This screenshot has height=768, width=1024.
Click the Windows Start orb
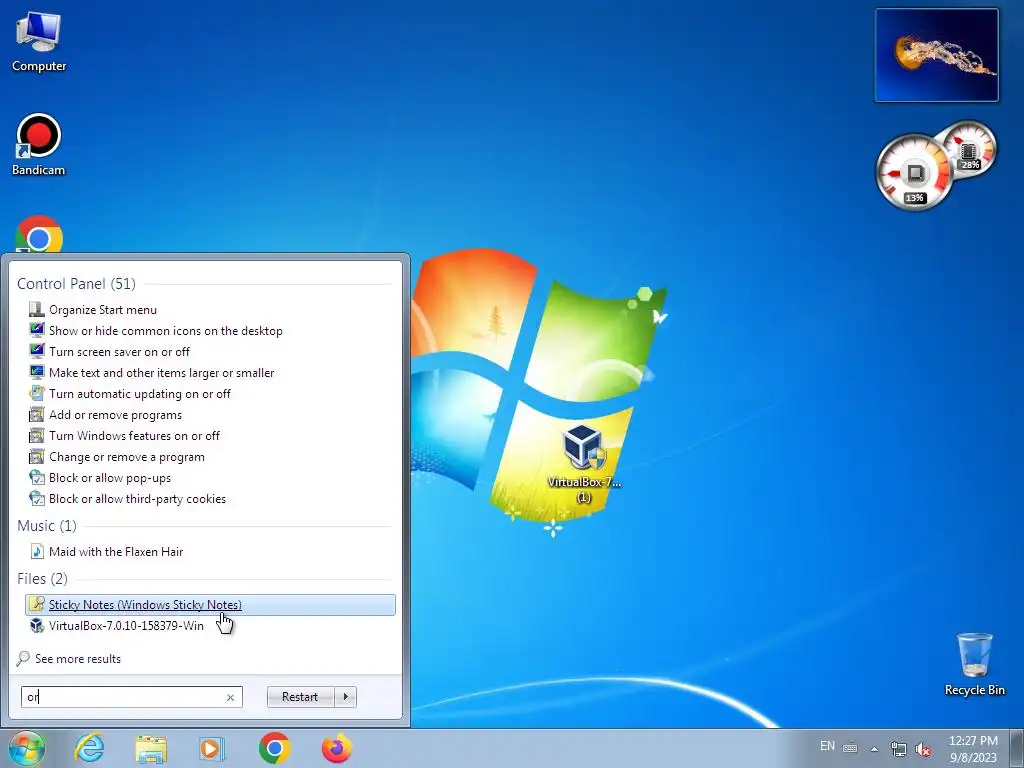(26, 748)
